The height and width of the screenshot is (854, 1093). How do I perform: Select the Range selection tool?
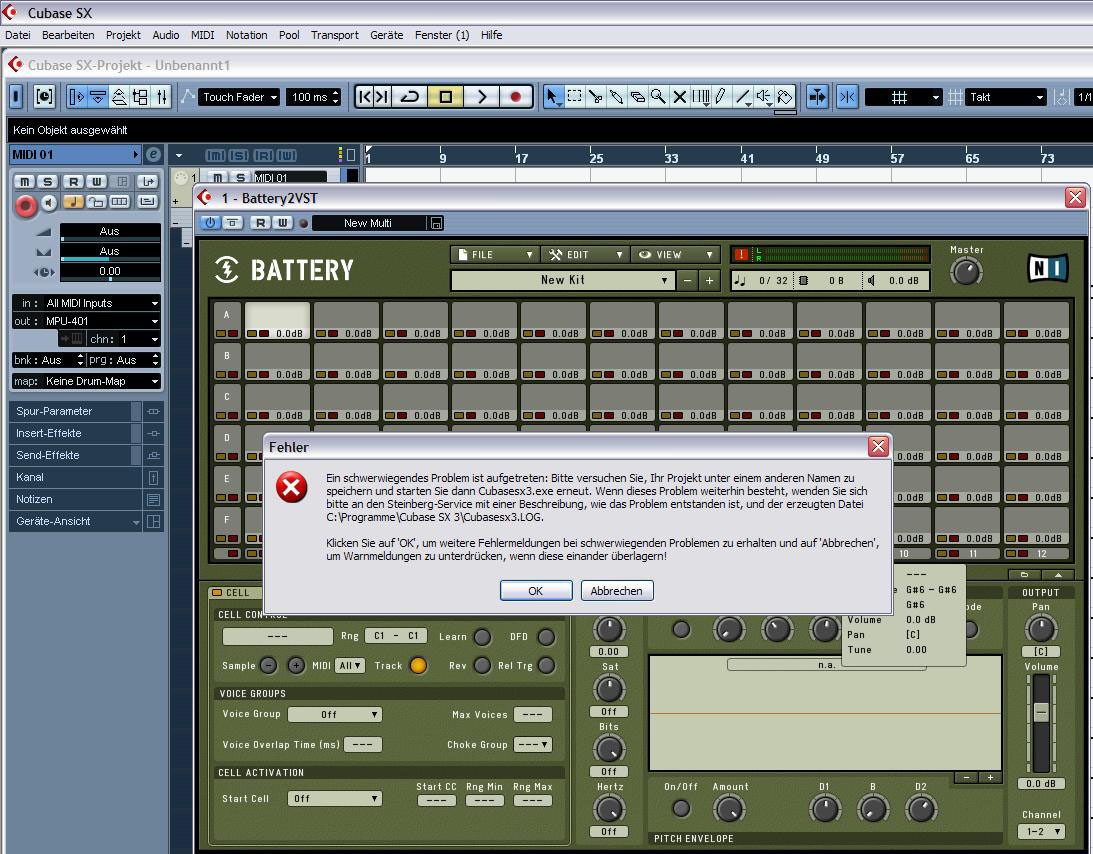click(574, 97)
